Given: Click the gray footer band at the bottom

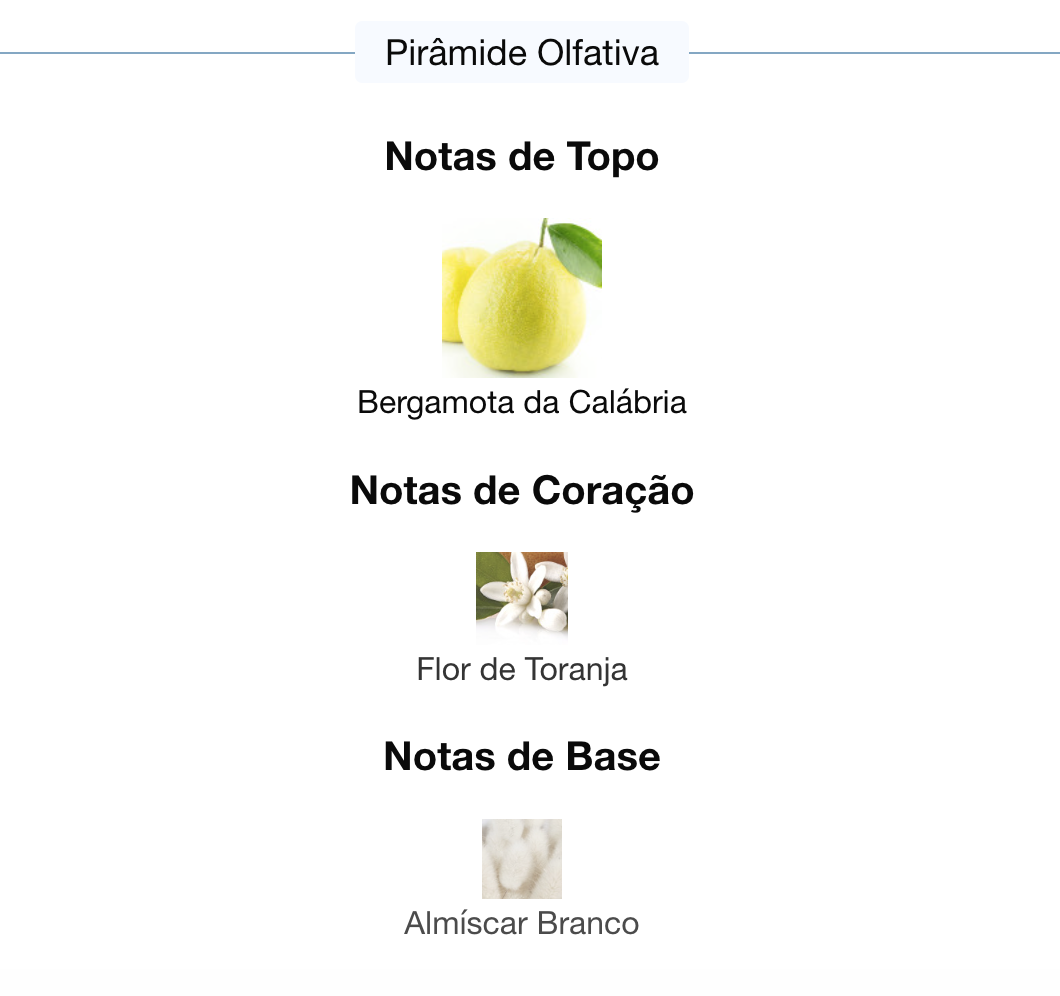Looking at the screenshot, I should tap(530, 982).
